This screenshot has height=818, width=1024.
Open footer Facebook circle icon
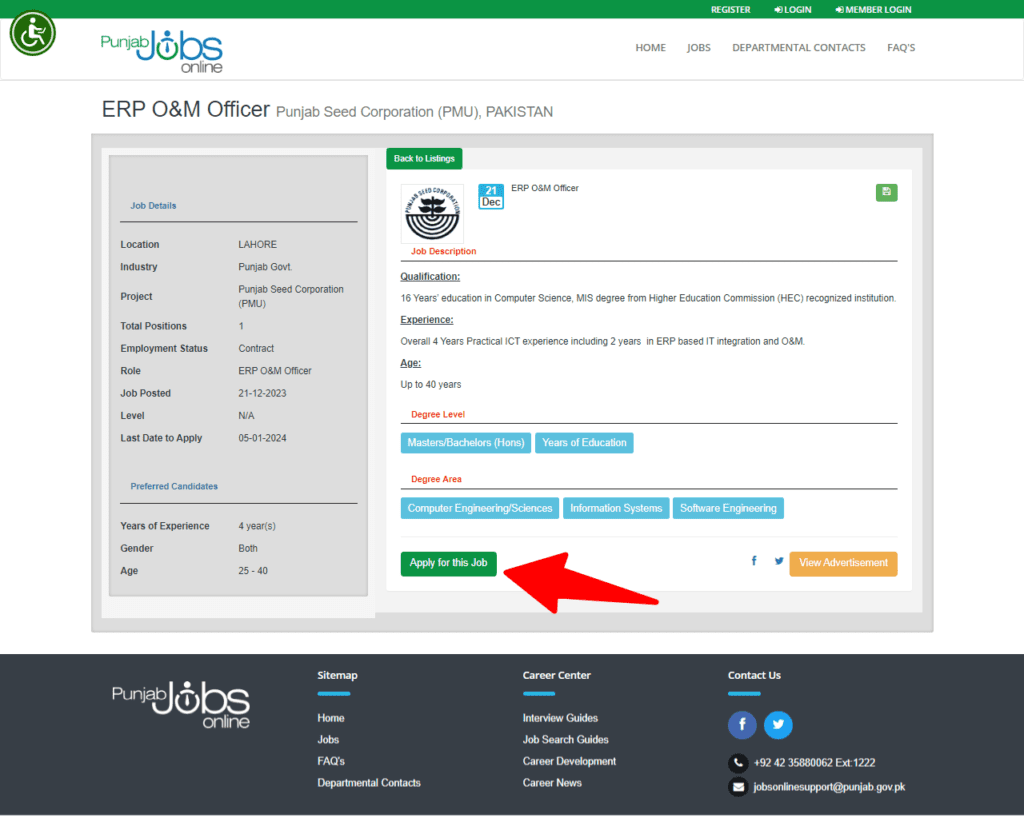tap(742, 725)
